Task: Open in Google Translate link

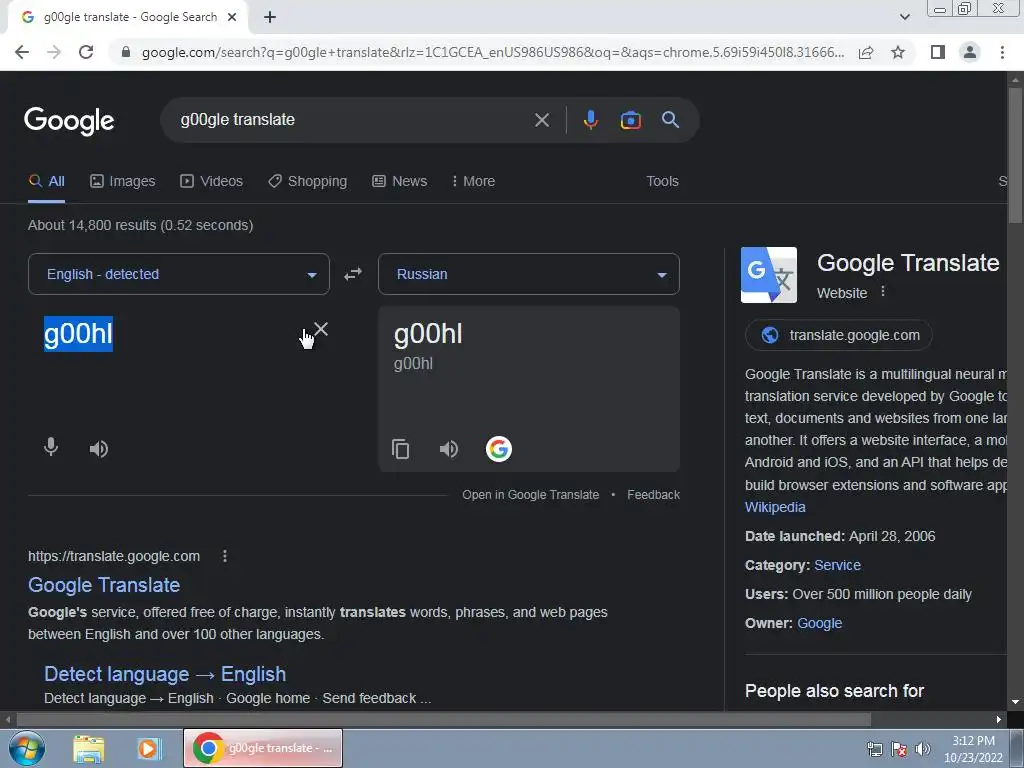Action: click(530, 495)
